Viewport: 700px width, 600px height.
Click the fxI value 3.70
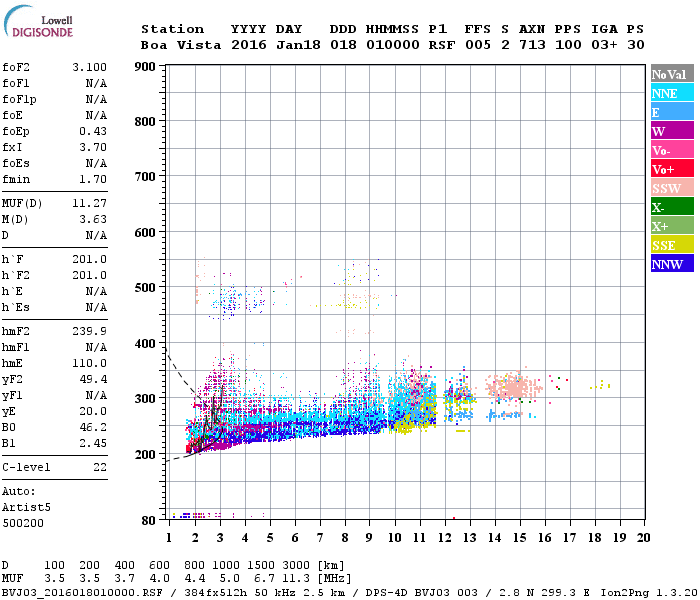pos(93,147)
